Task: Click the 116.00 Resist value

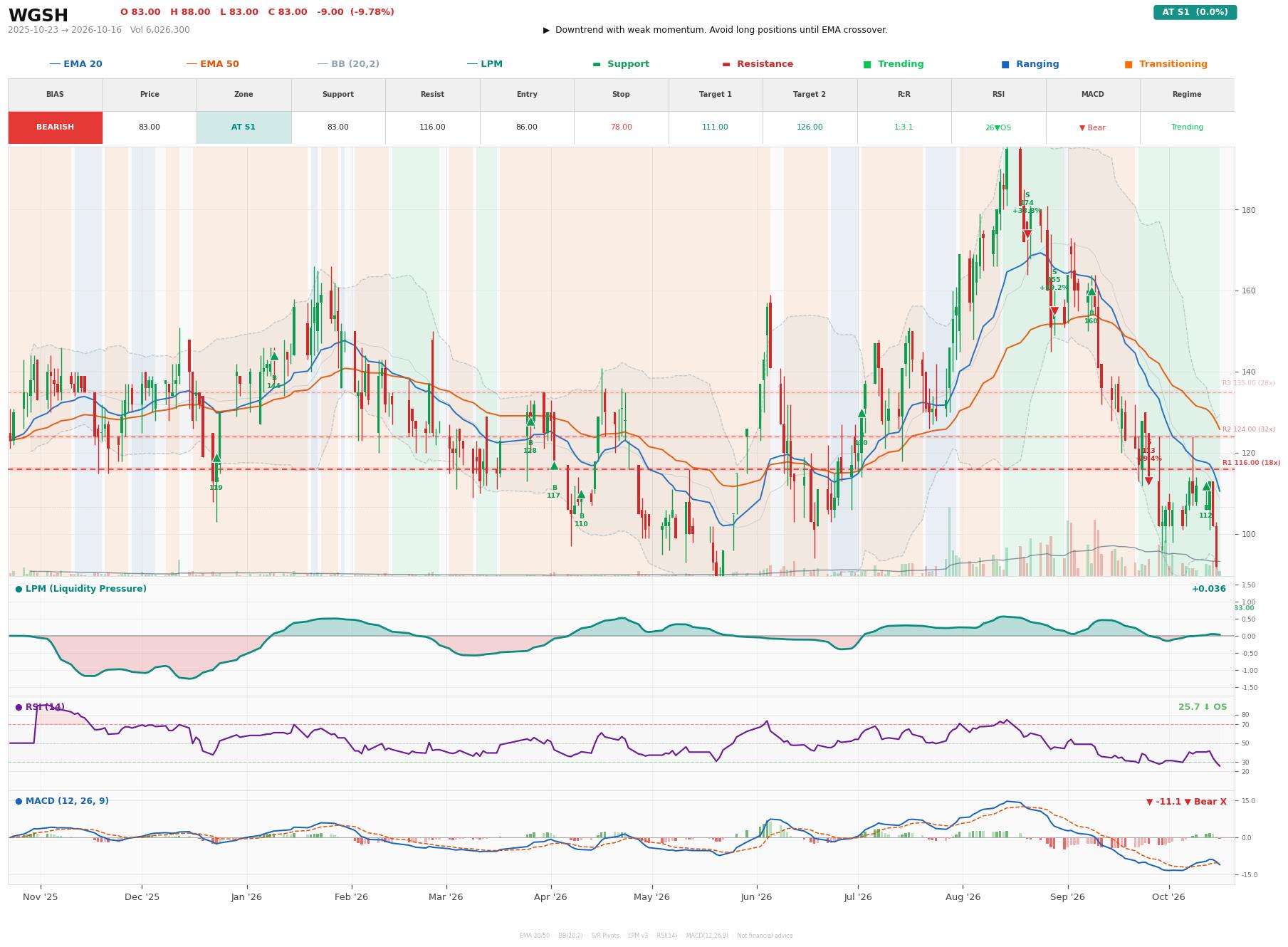Action: pos(432,127)
